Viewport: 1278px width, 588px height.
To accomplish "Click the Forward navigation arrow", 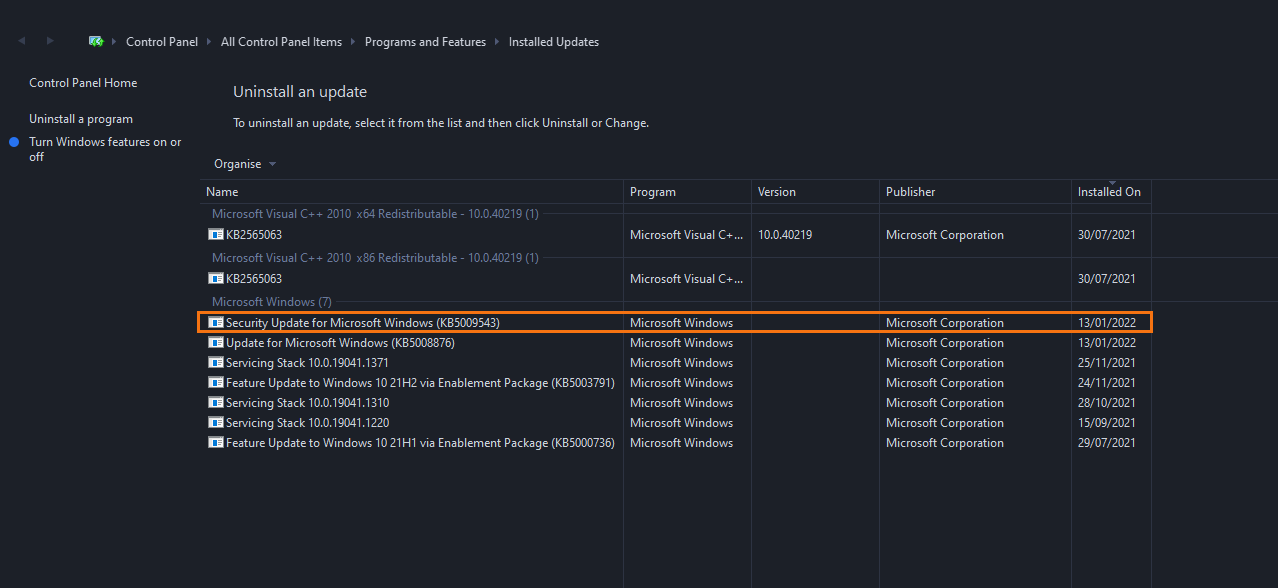I will click(51, 41).
